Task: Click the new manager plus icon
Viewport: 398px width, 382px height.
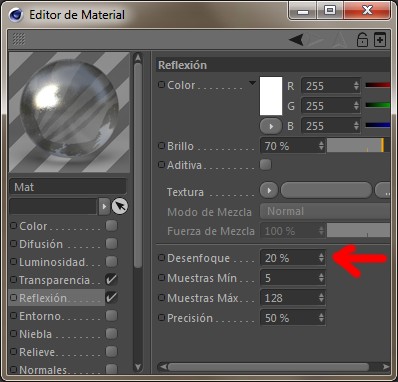Action: (x=380, y=40)
